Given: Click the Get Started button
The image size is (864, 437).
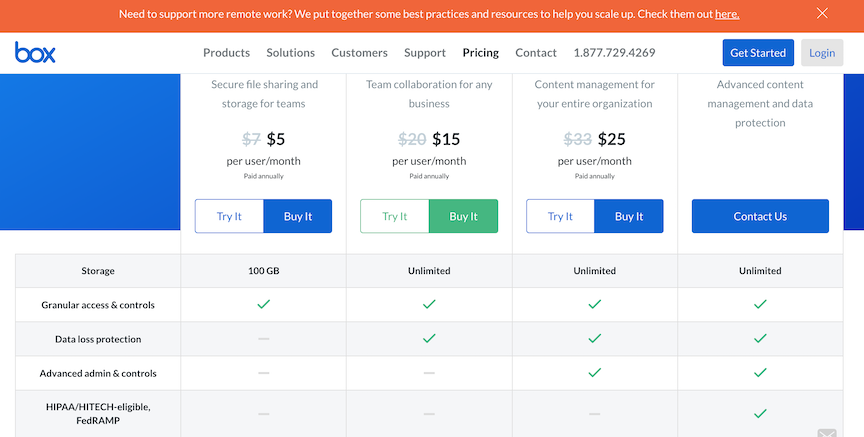Looking at the screenshot, I should [x=758, y=53].
